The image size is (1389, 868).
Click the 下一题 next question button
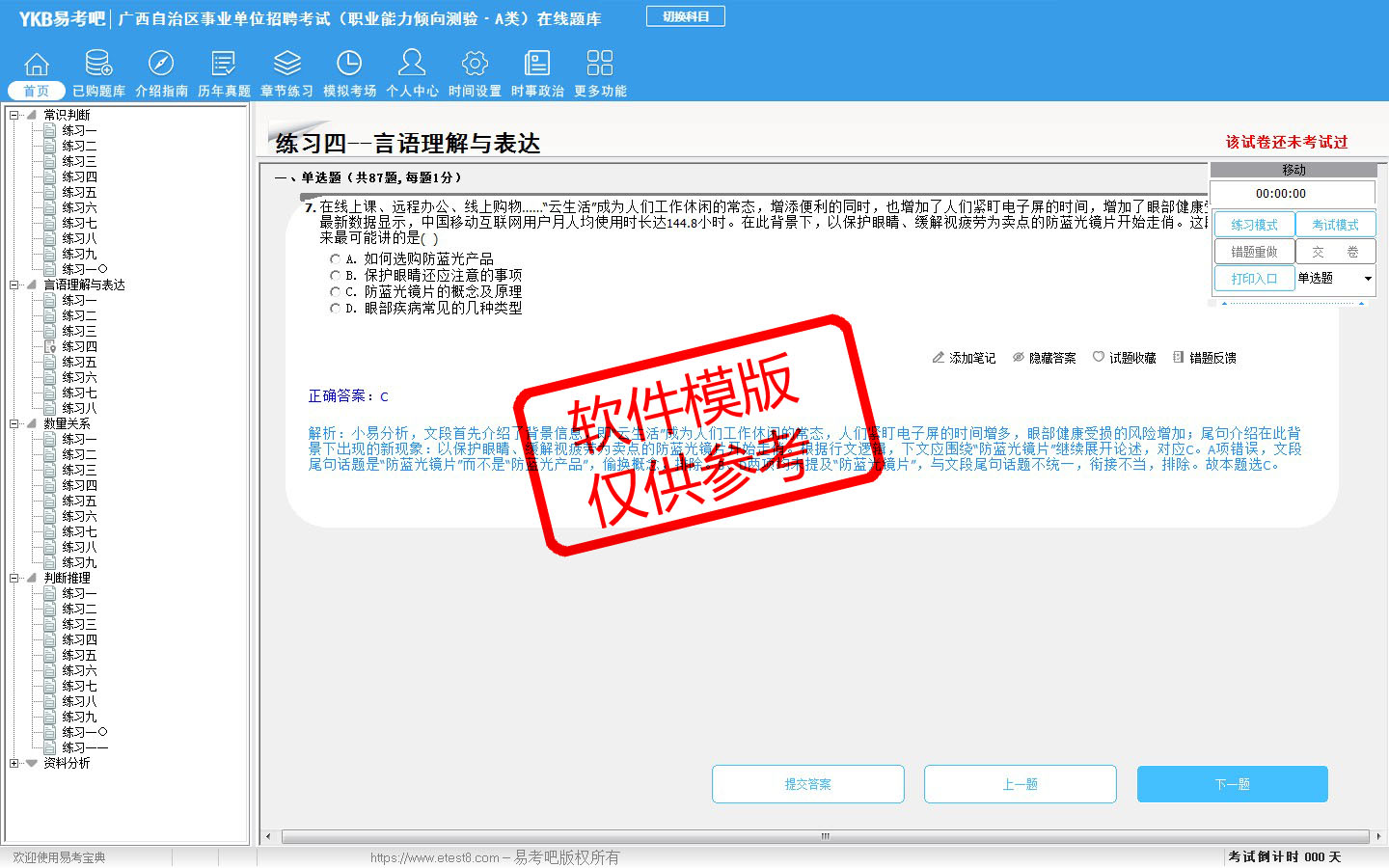click(x=1232, y=784)
